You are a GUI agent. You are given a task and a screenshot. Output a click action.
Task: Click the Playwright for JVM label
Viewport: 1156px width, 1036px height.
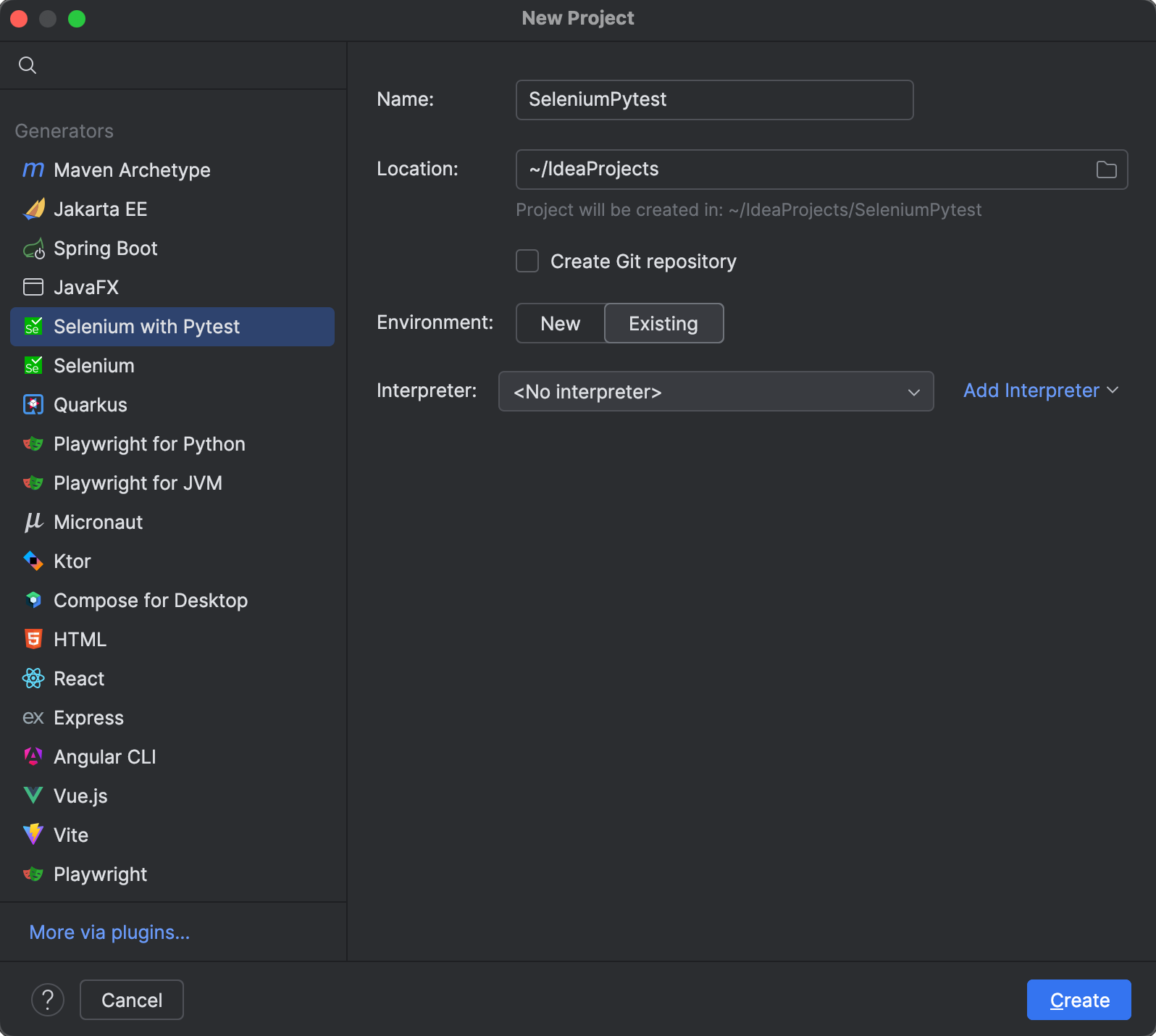[x=138, y=483]
